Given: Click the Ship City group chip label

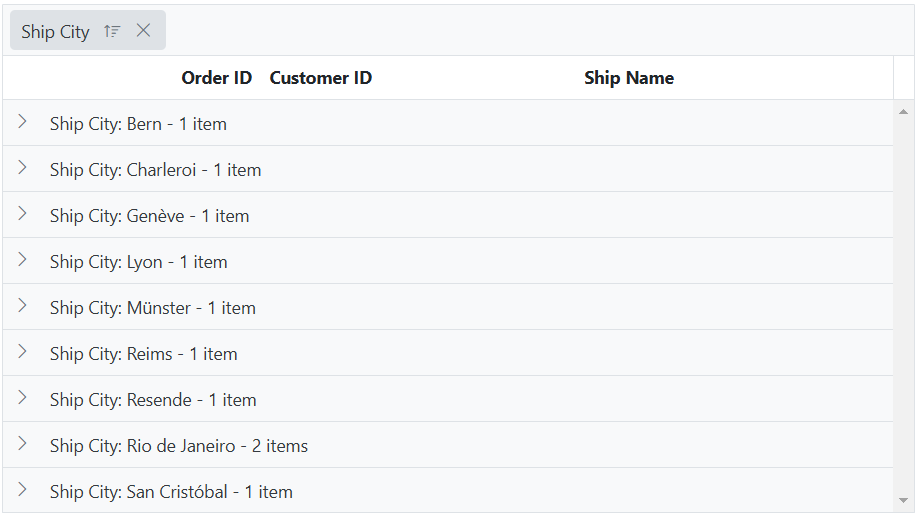Looking at the screenshot, I should 55,32.
